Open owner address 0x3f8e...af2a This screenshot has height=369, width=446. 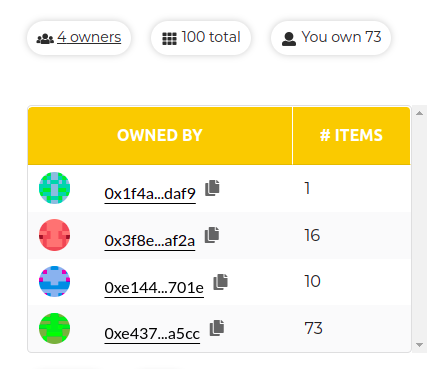point(150,241)
